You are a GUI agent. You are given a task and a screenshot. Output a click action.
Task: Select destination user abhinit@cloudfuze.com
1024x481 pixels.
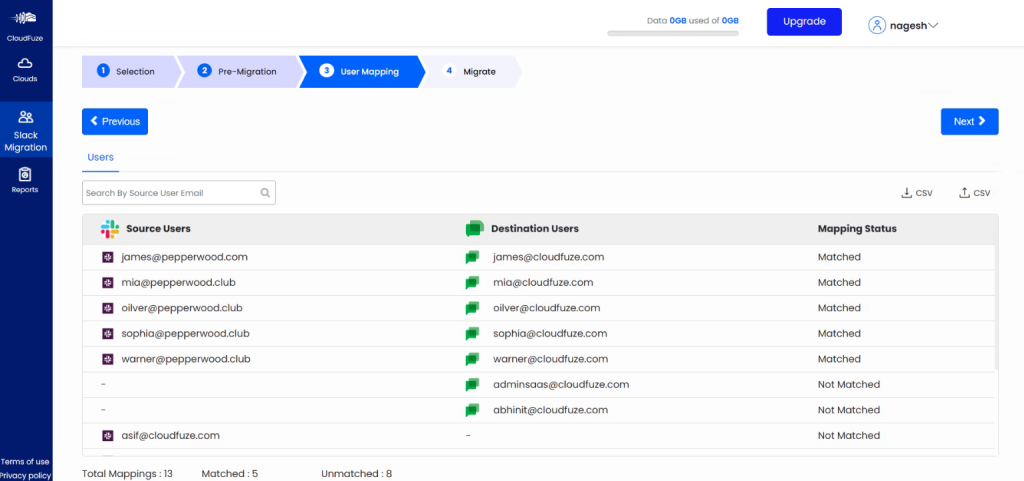pyautogui.click(x=551, y=410)
